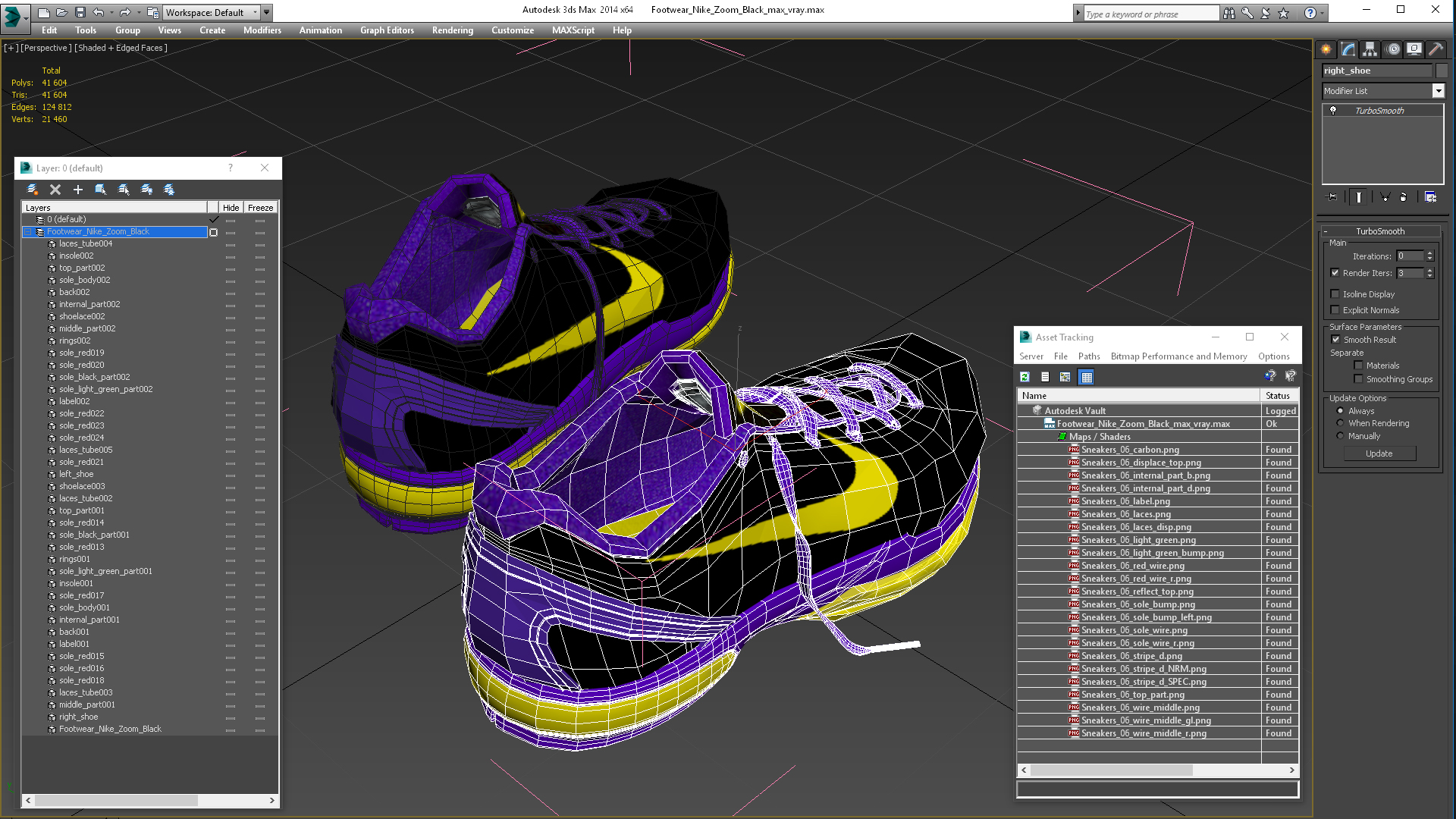Screen dimensions: 1456x819
Task: Click the Open File folder icon
Action: [x=62, y=12]
